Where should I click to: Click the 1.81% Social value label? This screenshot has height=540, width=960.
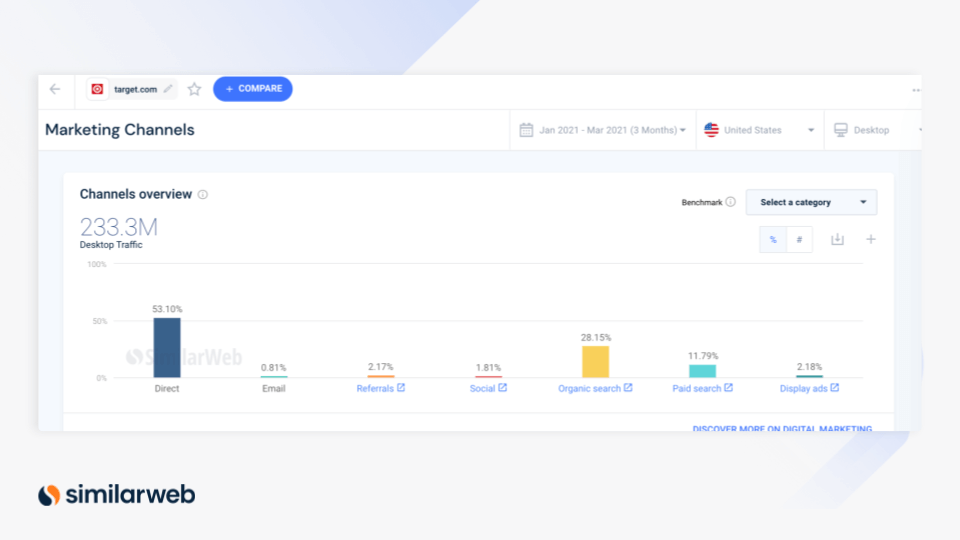(x=488, y=367)
